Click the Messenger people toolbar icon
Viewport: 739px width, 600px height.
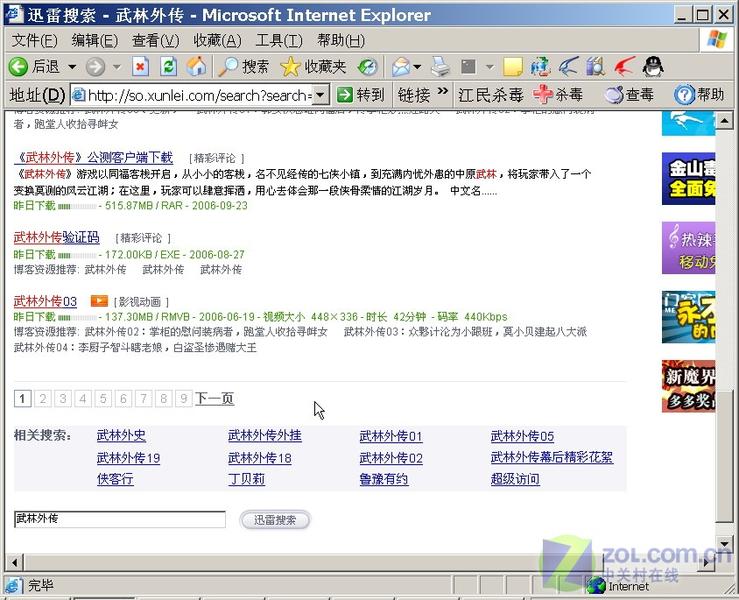tap(540, 66)
